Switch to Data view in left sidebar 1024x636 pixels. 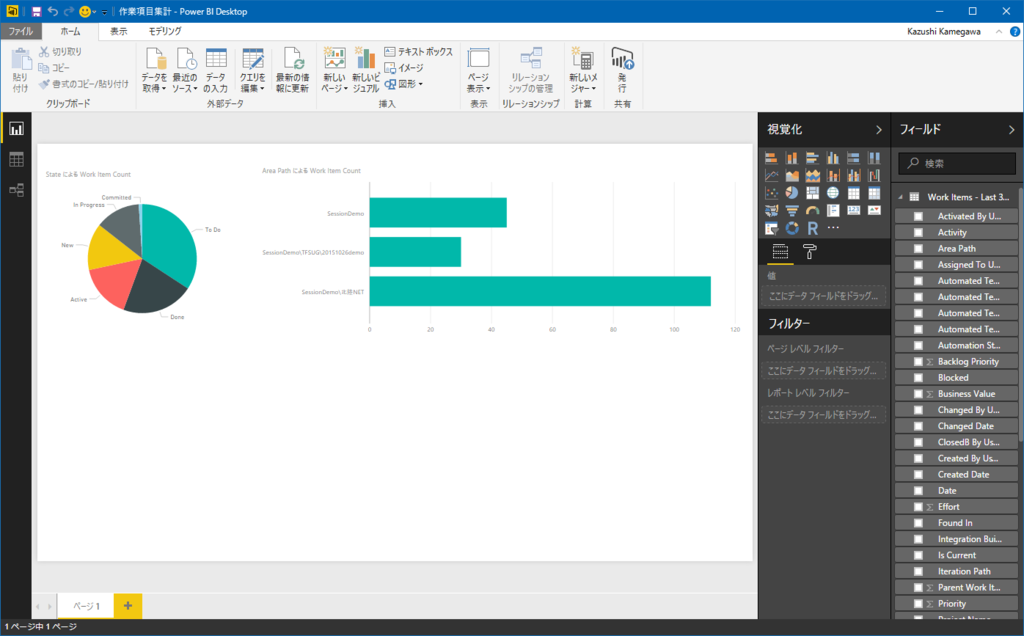16,159
